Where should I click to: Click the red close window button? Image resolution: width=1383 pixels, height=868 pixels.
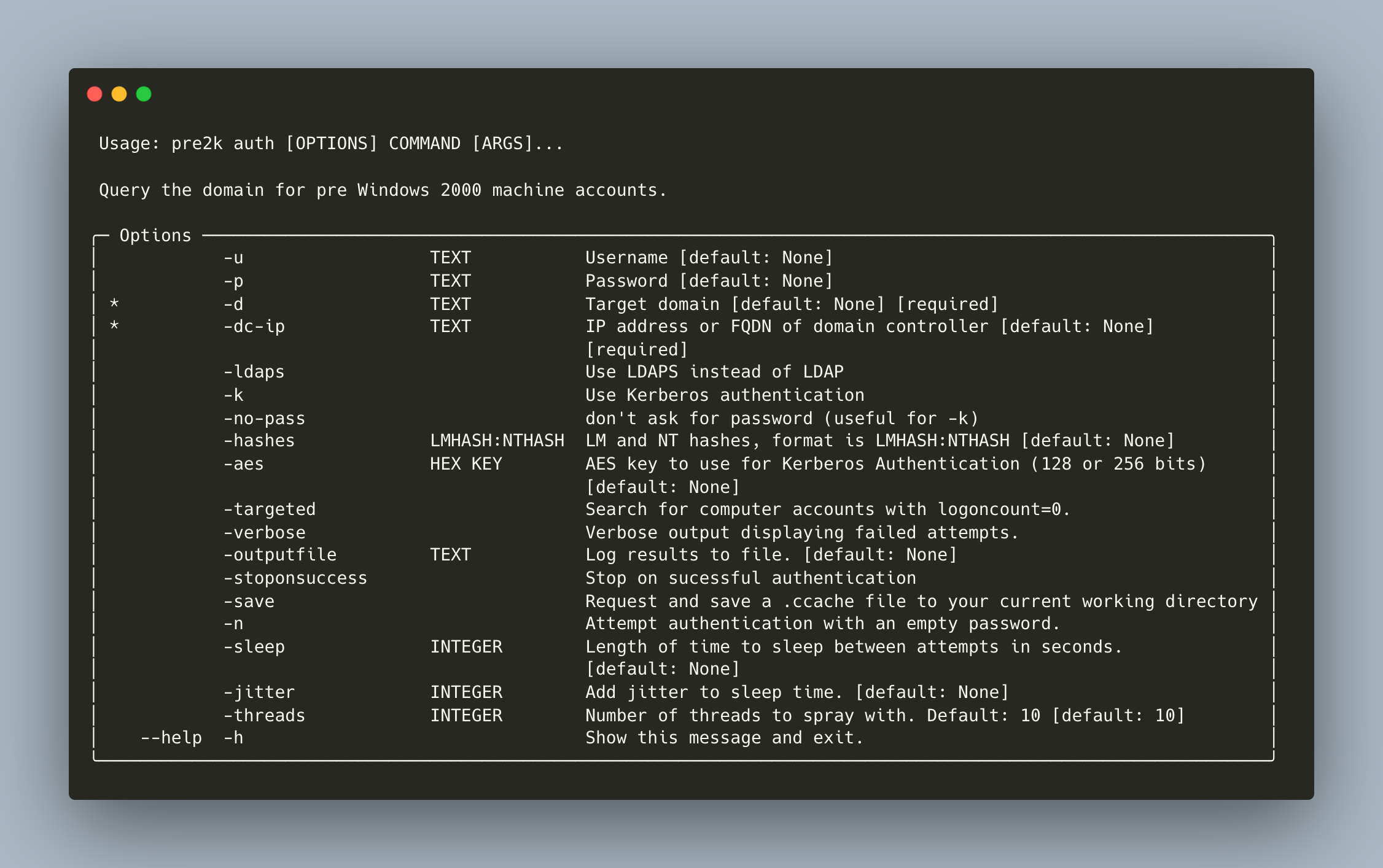95,94
